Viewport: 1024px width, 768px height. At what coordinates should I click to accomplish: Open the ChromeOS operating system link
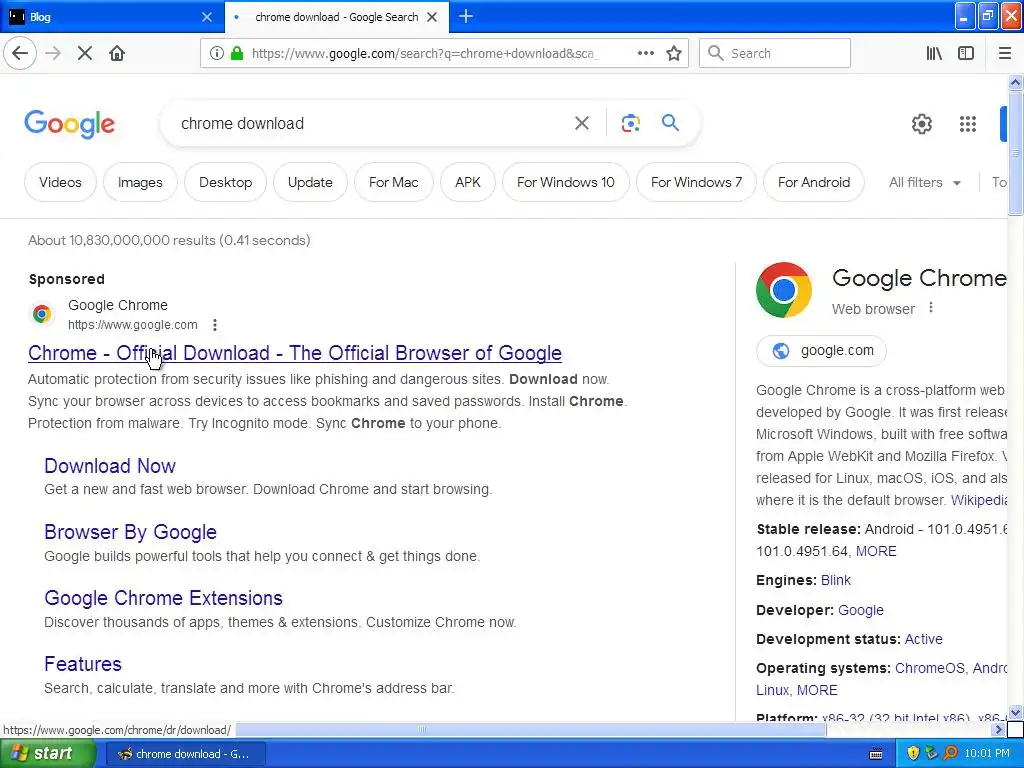click(x=929, y=668)
